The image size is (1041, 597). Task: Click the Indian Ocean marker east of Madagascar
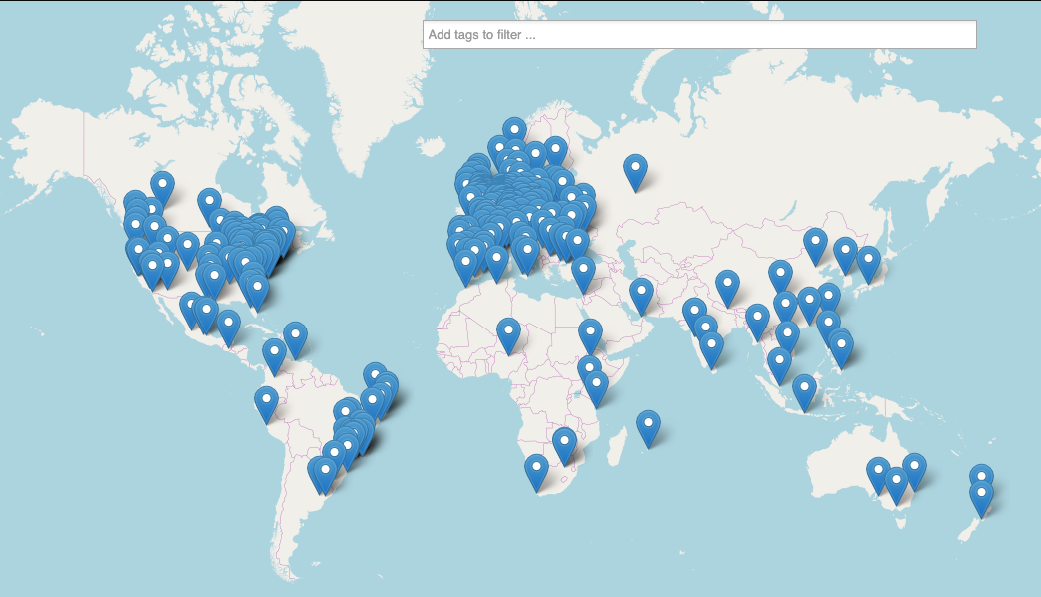pos(649,428)
